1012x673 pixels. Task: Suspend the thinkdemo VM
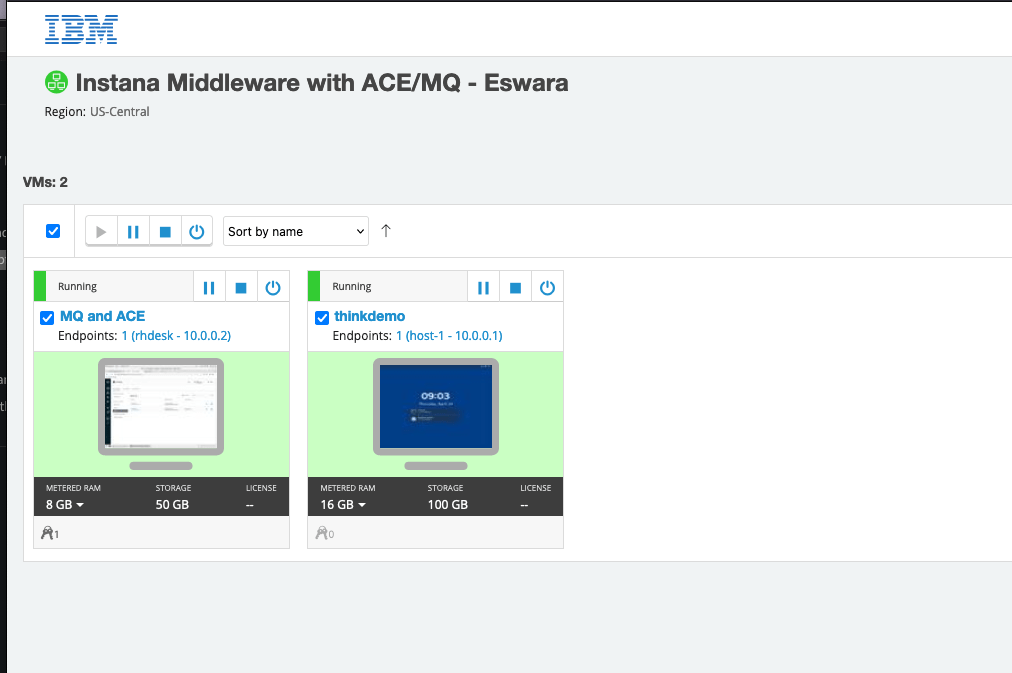click(x=483, y=287)
